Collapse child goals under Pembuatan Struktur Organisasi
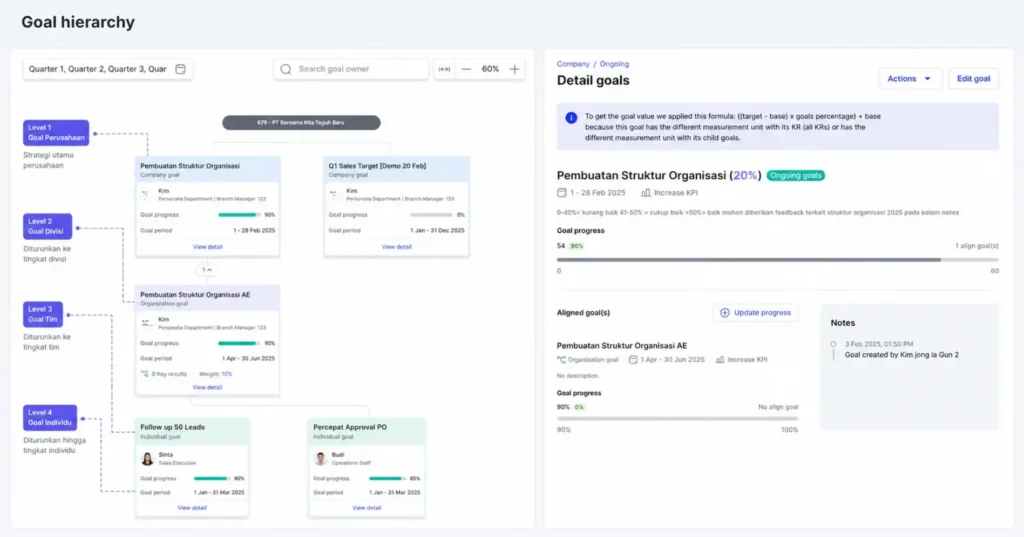 pyautogui.click(x=207, y=270)
